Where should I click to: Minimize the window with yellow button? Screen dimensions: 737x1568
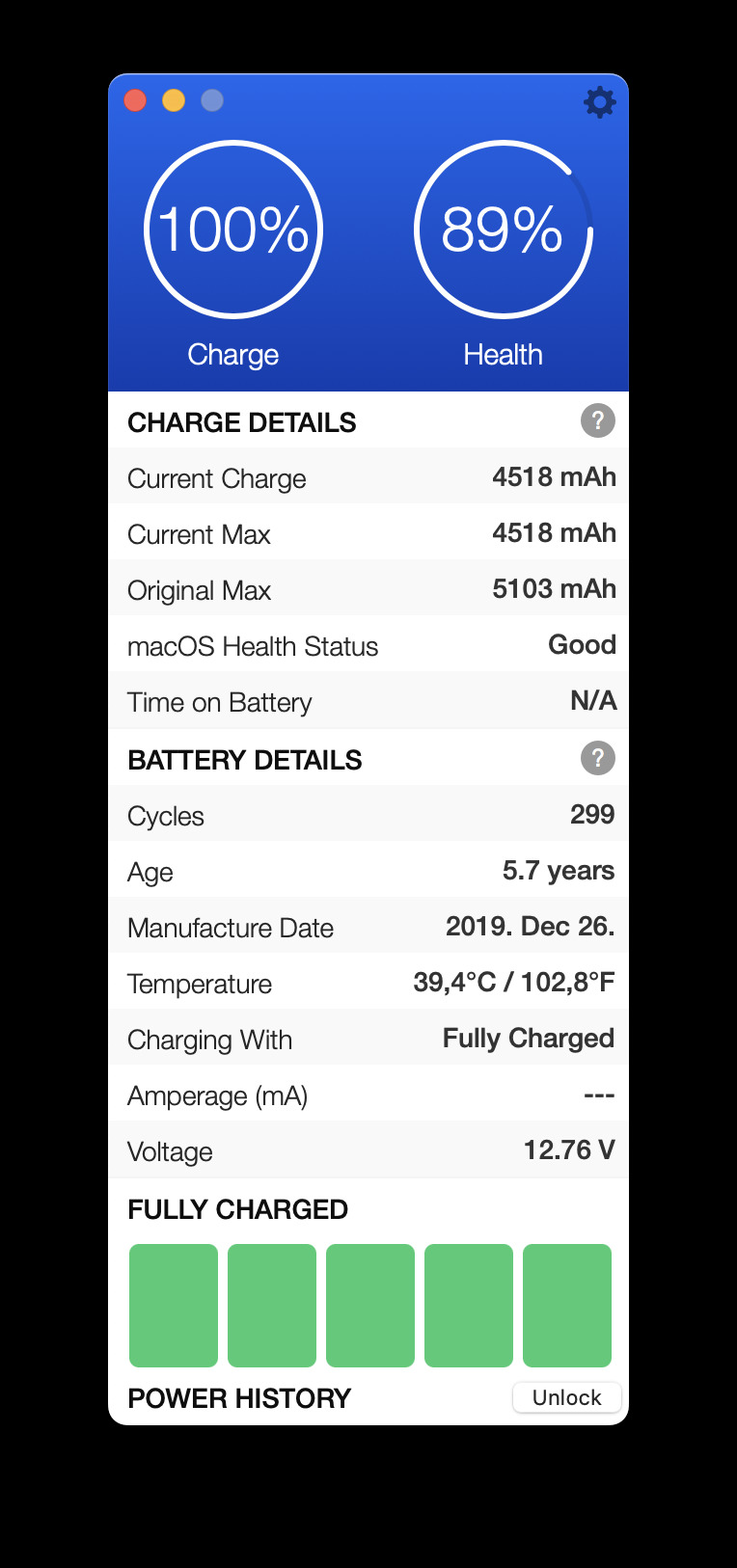coord(174,100)
